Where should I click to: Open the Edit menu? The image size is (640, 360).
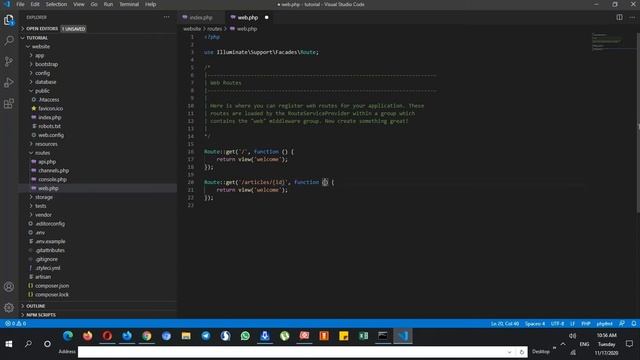pyautogui.click(x=35, y=4)
